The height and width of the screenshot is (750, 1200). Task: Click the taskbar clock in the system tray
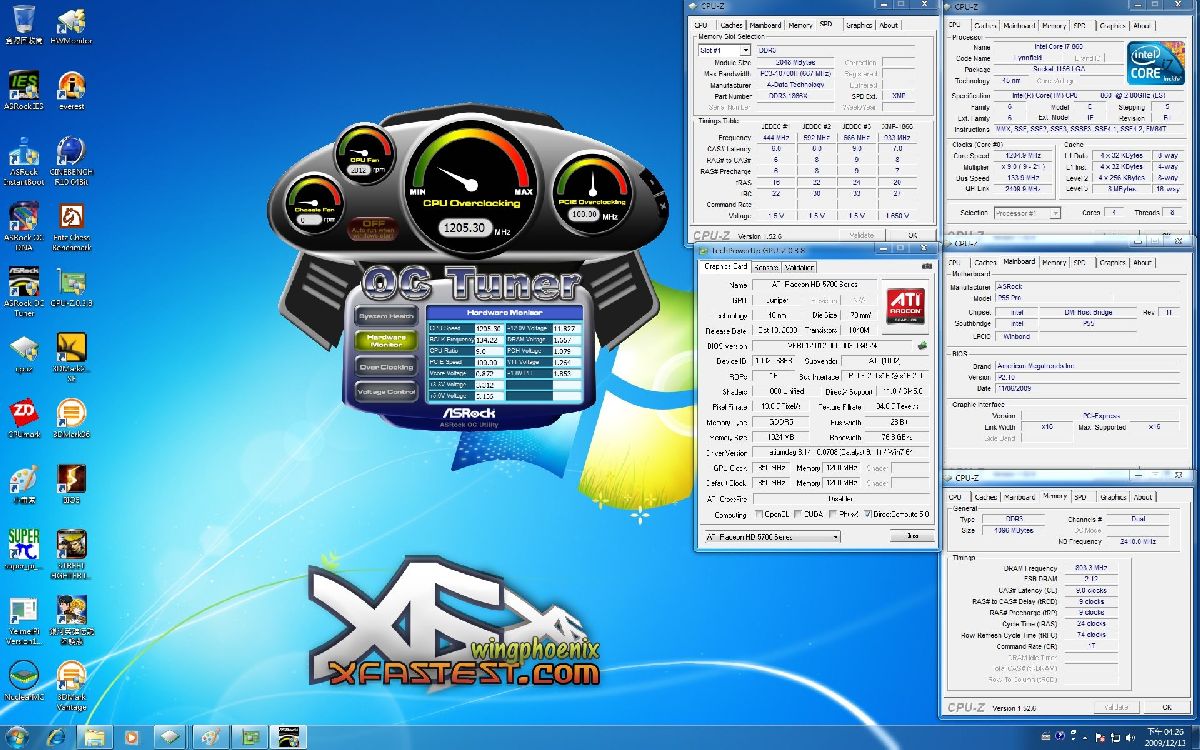point(1166,737)
